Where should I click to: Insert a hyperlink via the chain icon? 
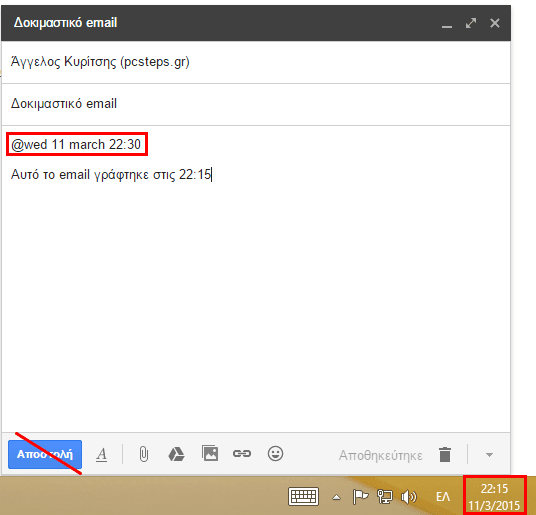coord(242,453)
